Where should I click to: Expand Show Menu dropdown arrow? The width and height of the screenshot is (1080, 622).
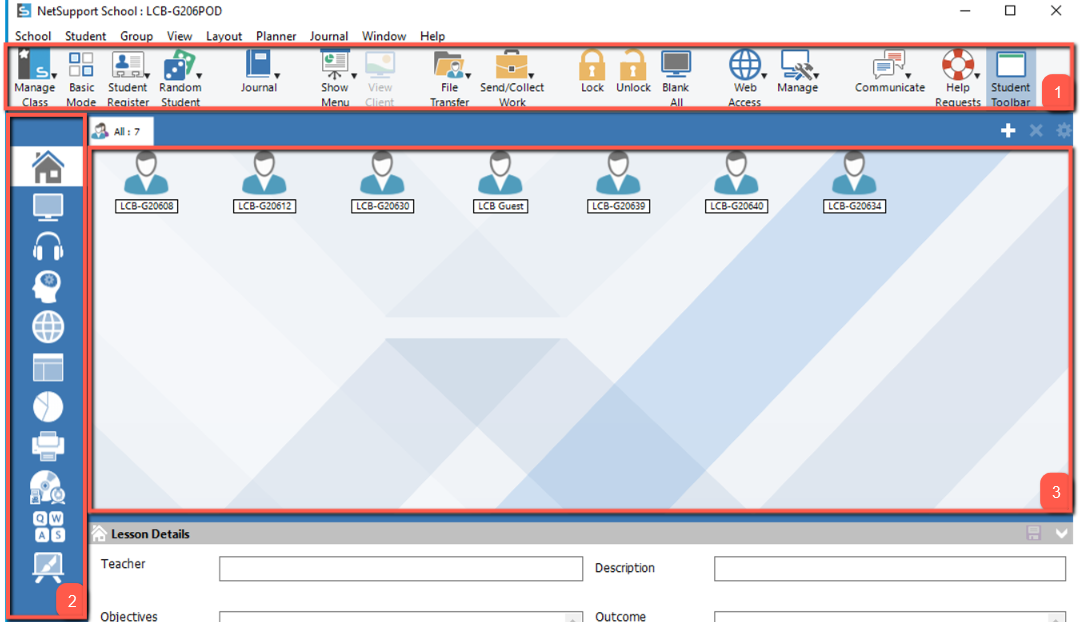[354, 76]
